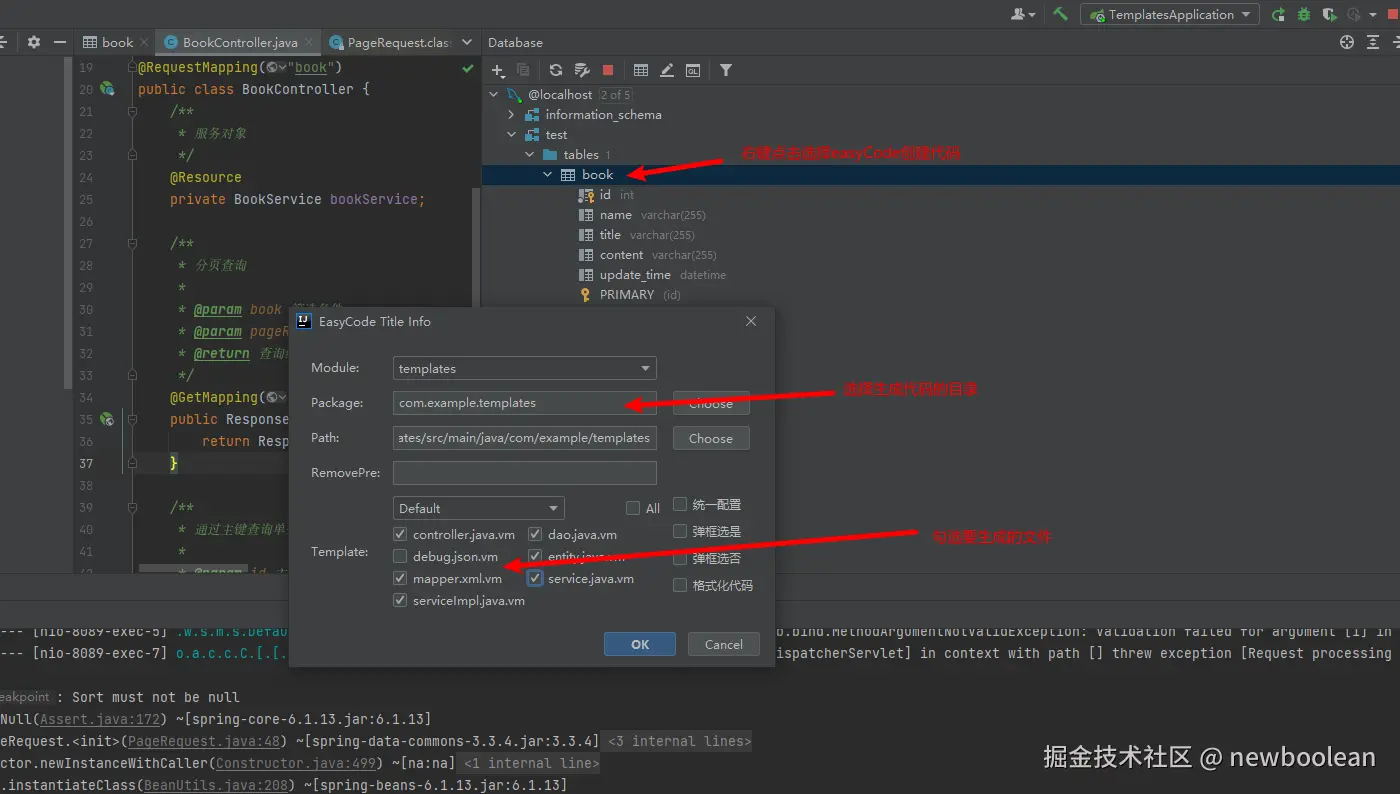Open the user account icon menu
The height and width of the screenshot is (794, 1400).
[x=1023, y=14]
